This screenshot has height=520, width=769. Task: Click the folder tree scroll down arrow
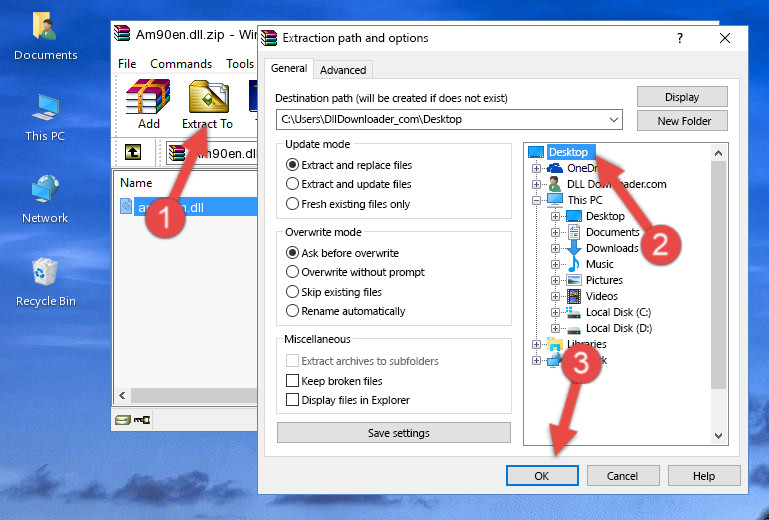pos(718,436)
